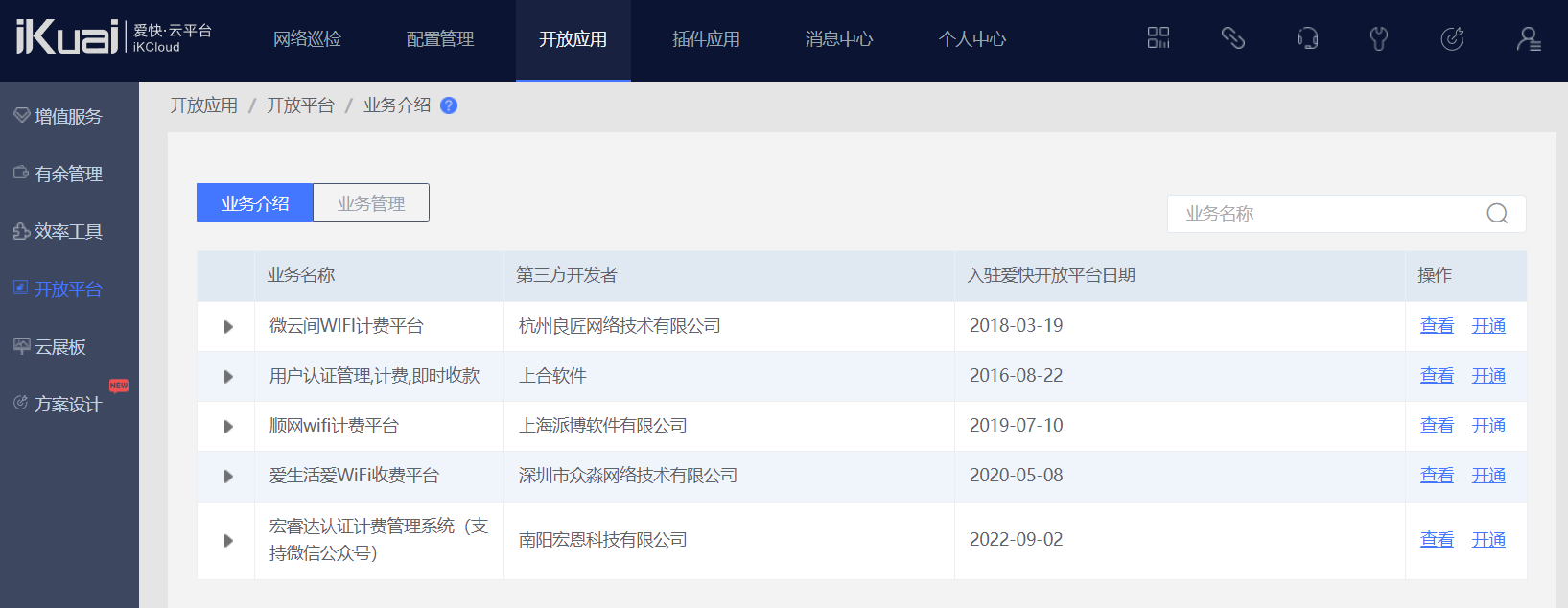Click 开通 for 南阳宏恩科技有限公司 row

1488,540
